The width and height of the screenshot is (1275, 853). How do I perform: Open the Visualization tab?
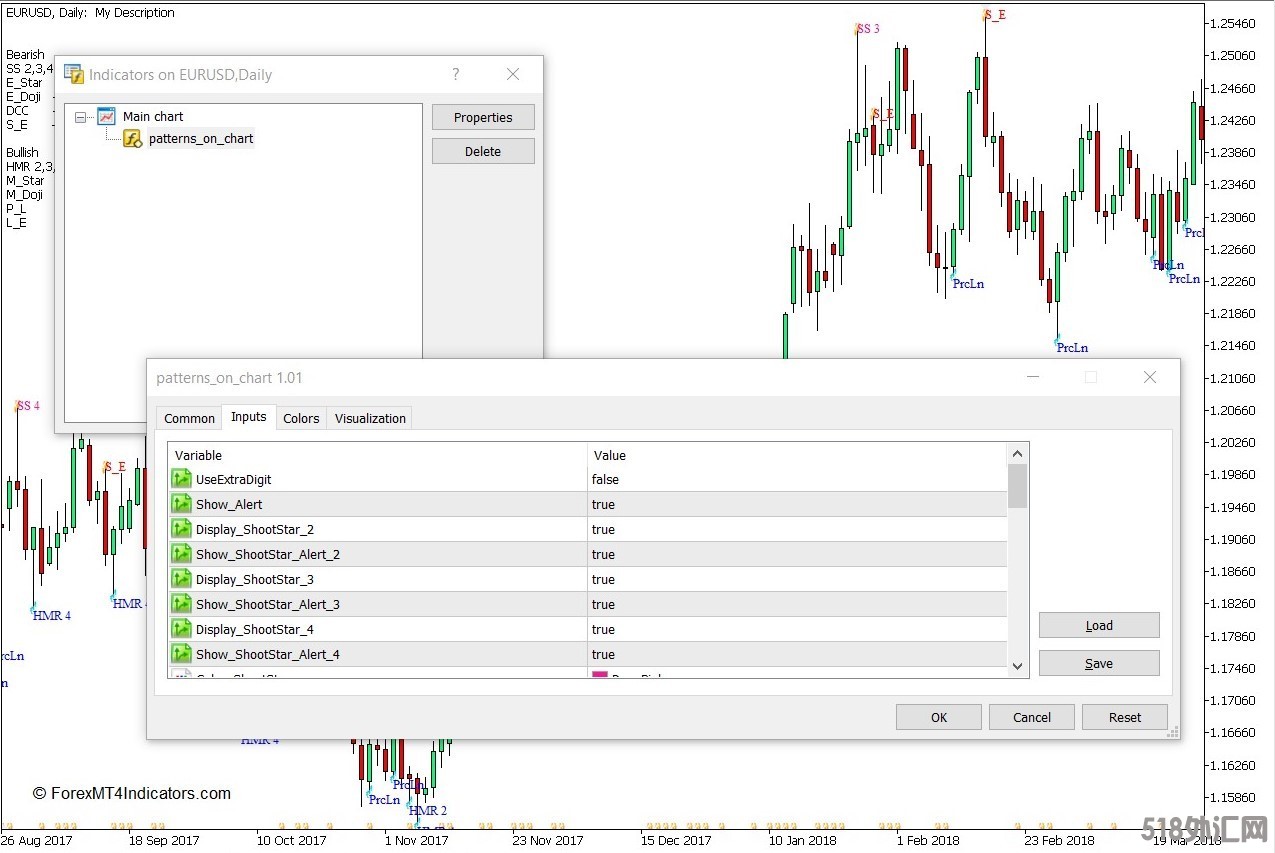coord(370,418)
